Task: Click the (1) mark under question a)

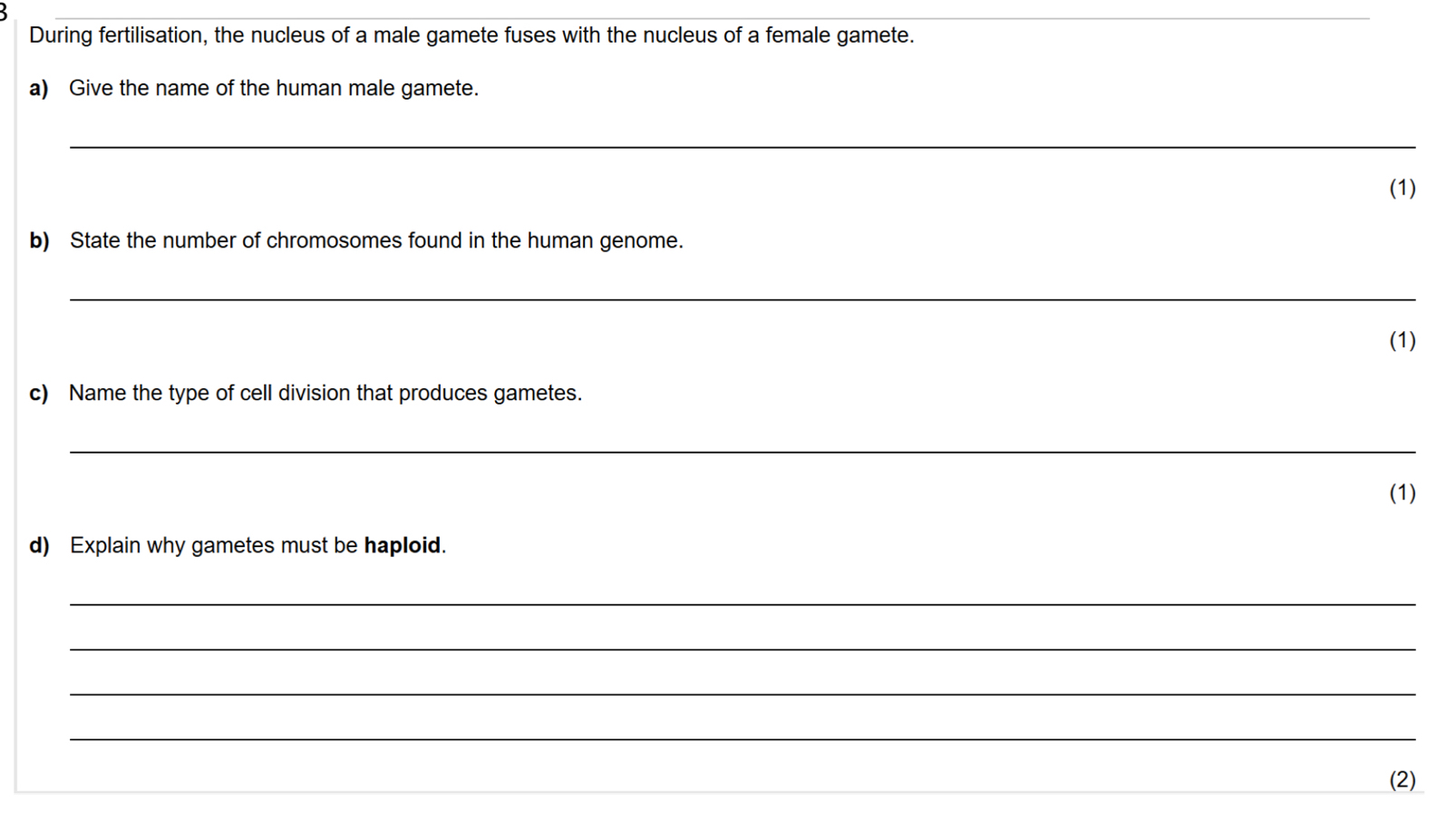Action: pos(1403,188)
